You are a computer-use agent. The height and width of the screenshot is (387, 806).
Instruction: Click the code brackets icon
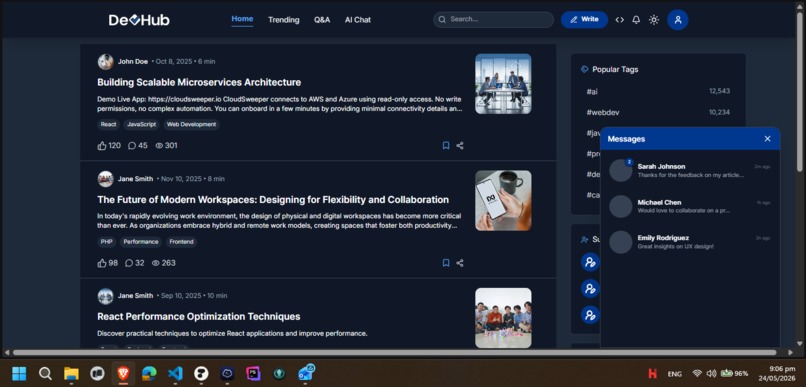[619, 20]
